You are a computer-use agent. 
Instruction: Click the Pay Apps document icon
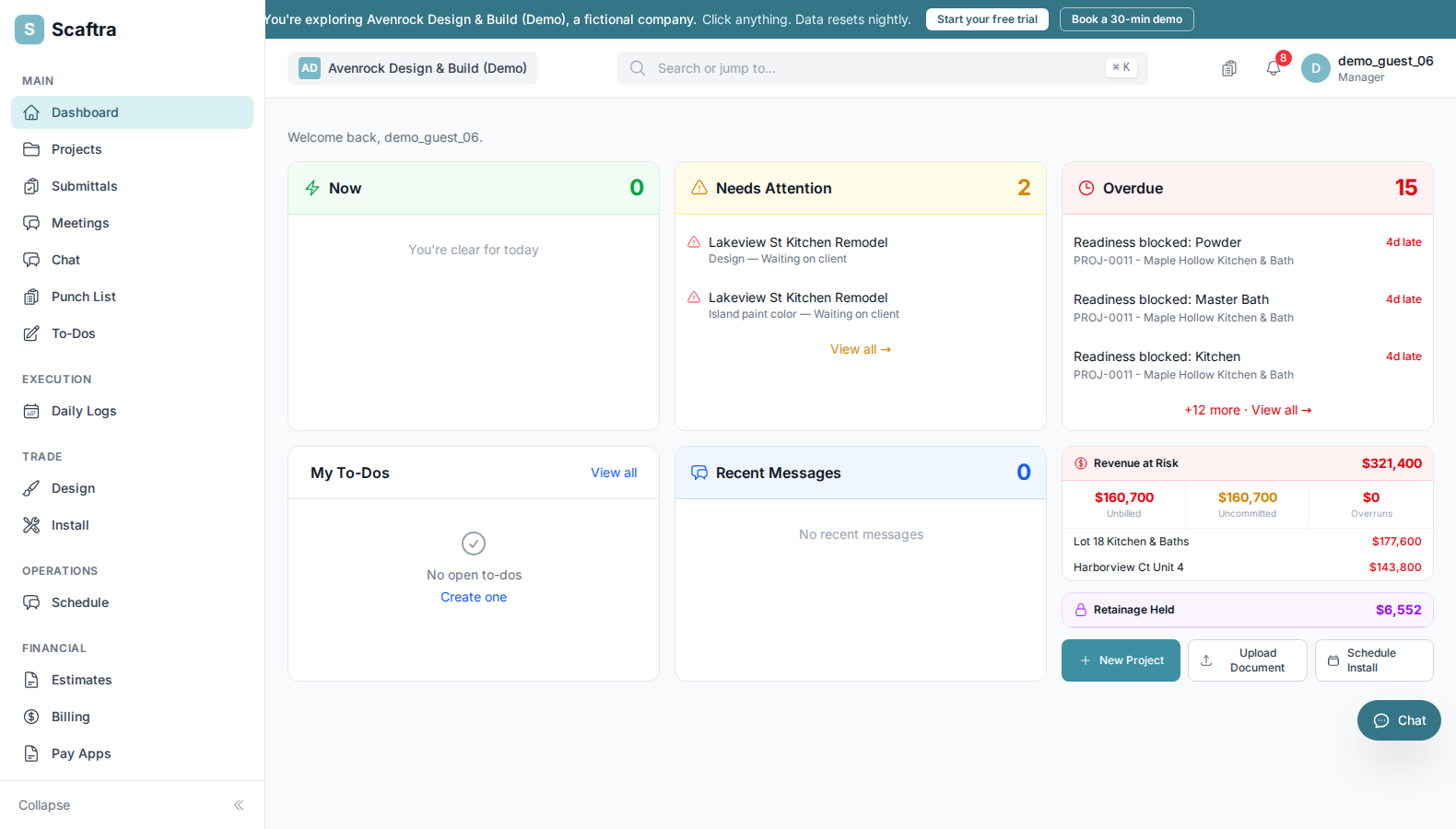click(31, 753)
